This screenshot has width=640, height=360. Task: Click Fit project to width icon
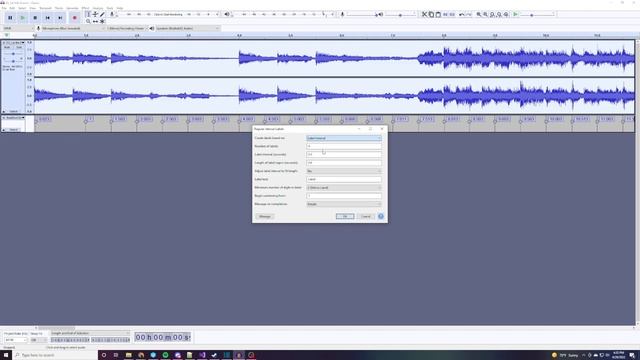click(499, 14)
